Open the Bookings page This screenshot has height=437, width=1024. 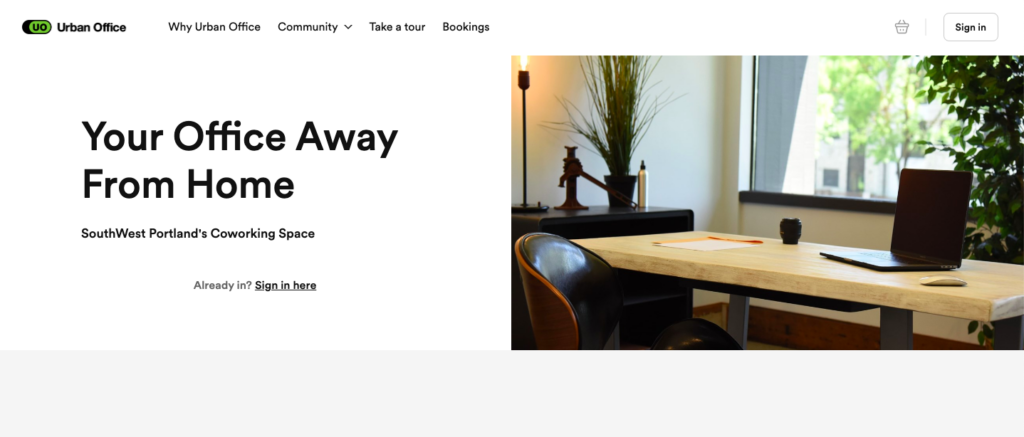pos(466,27)
